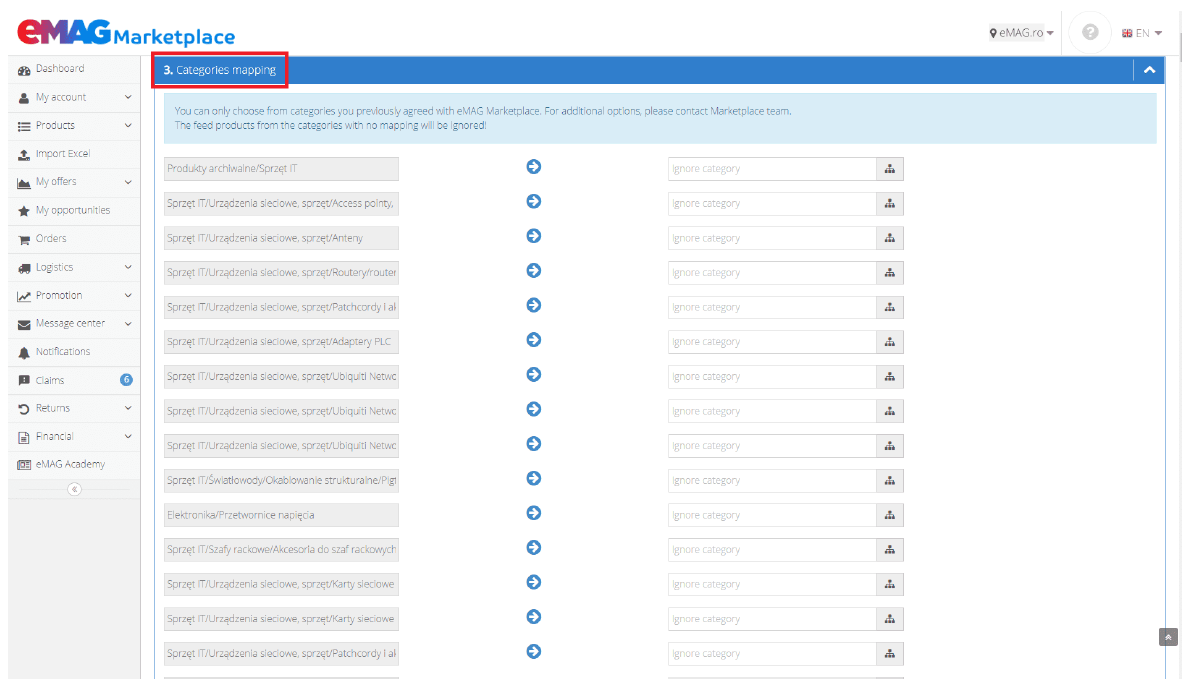The image size is (1182, 697).
Task: Select the Elektronika/Przetwornice napięcia source field
Action: click(281, 515)
